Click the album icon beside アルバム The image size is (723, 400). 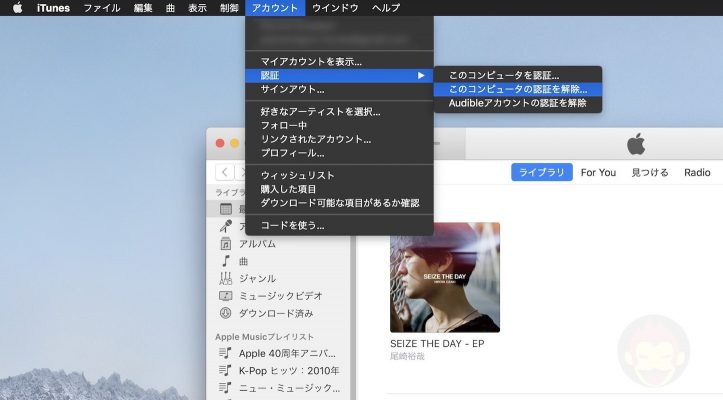point(226,244)
